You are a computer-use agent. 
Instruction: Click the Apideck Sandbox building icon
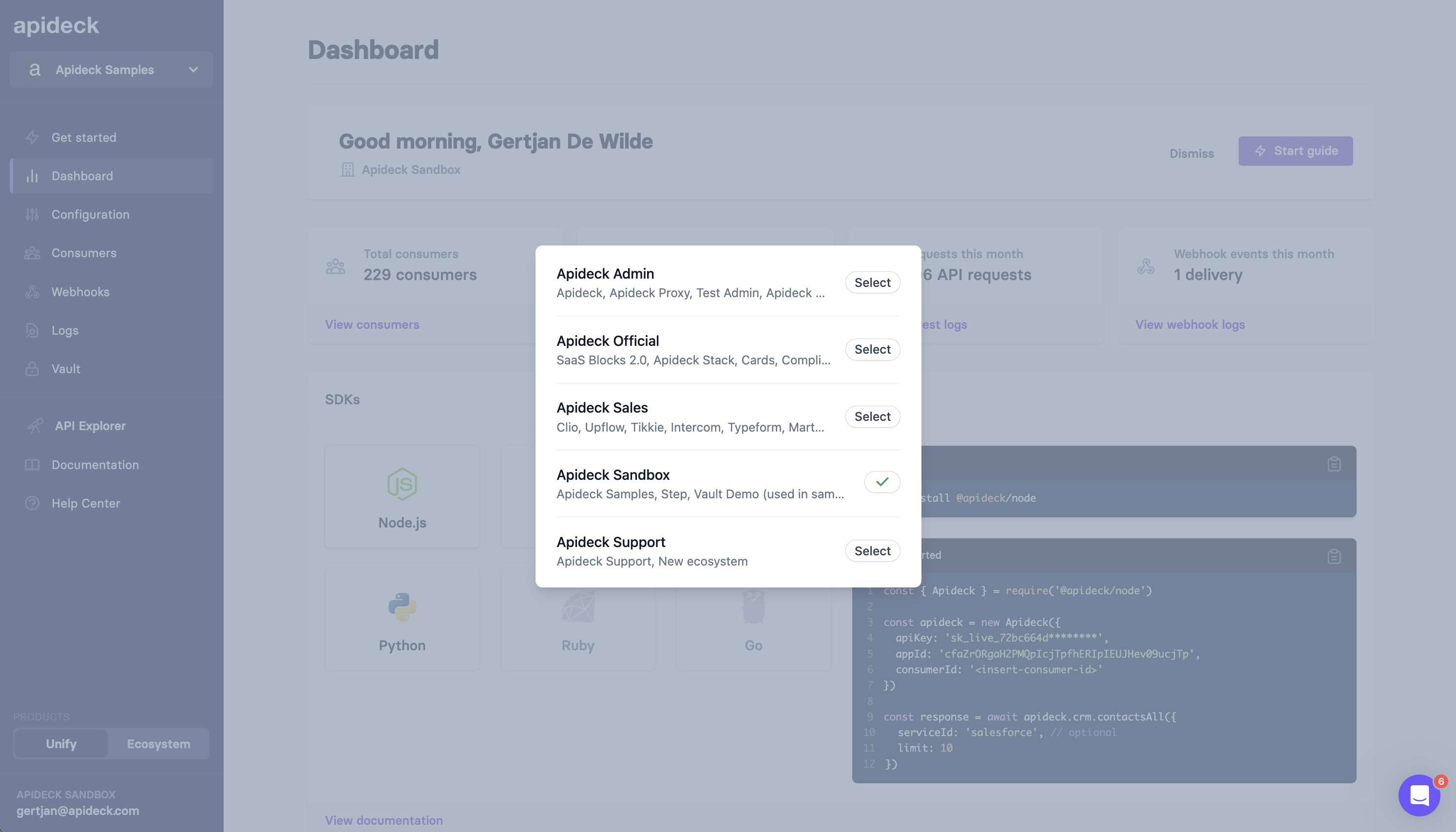[x=347, y=170]
